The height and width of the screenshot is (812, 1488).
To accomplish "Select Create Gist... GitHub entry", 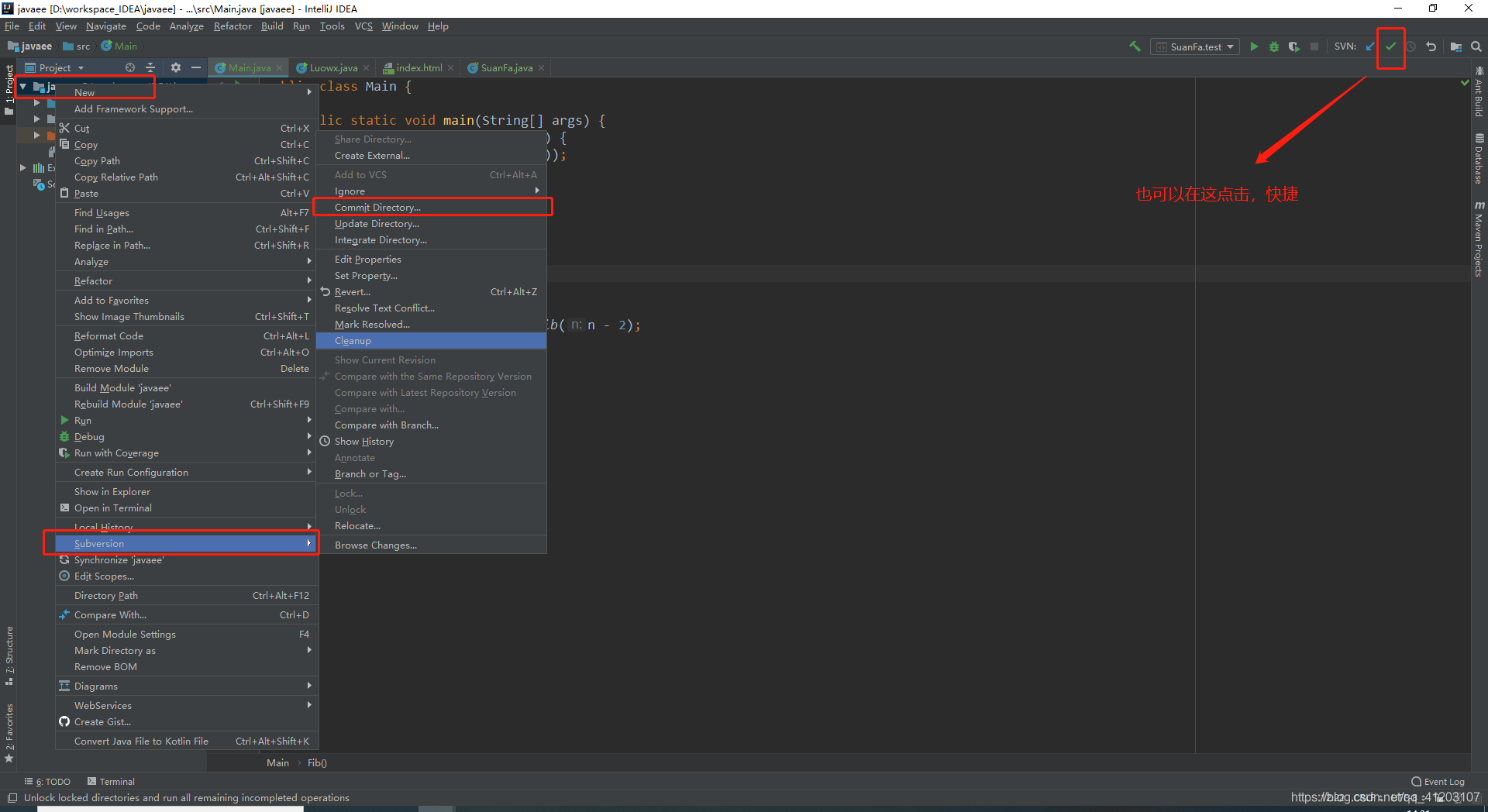I will click(x=186, y=722).
